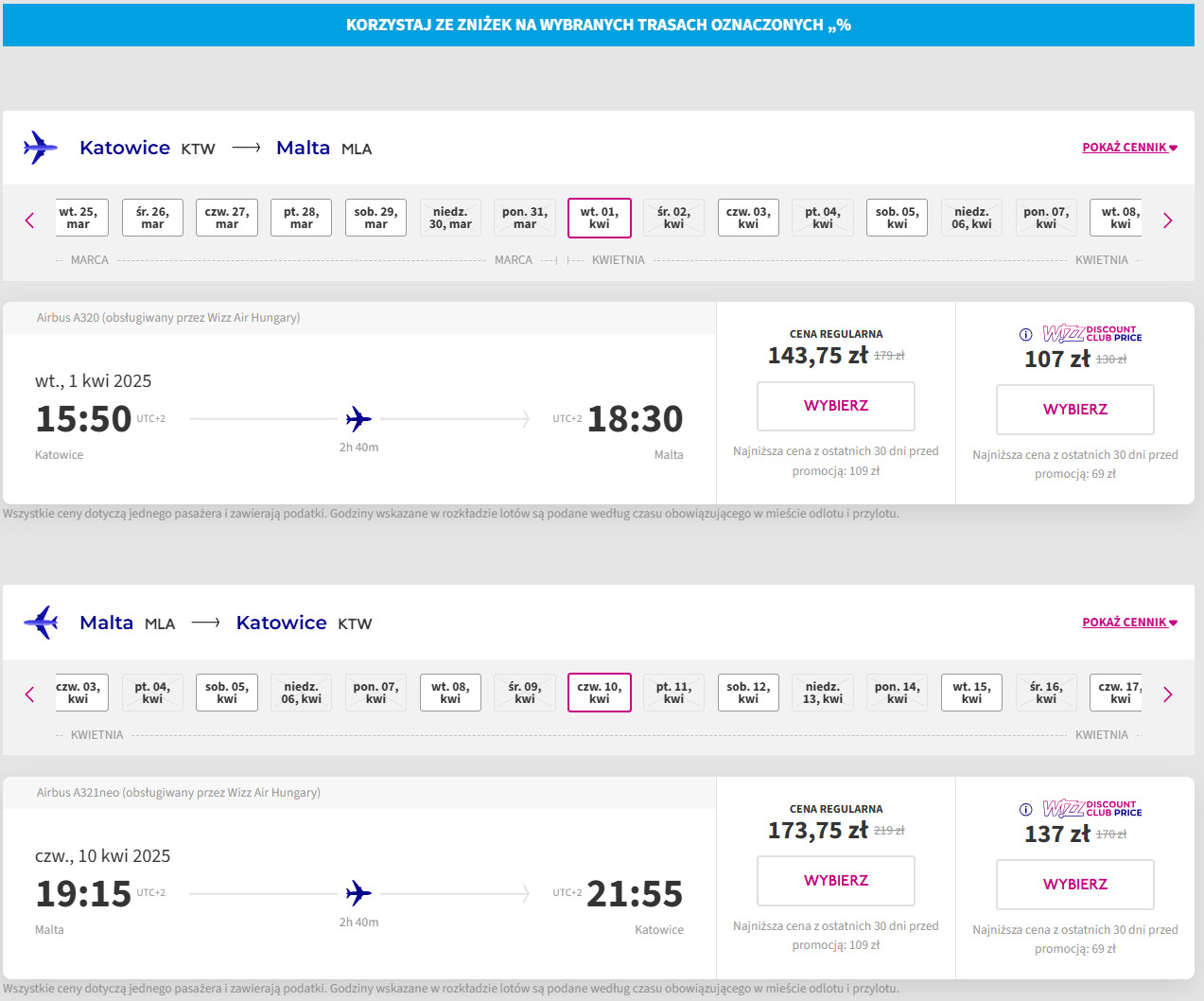Viewport: 1204px width, 1001px height.
Task: Expand the outbound flight's POKAŻ CENNIK price list
Action: (1129, 148)
